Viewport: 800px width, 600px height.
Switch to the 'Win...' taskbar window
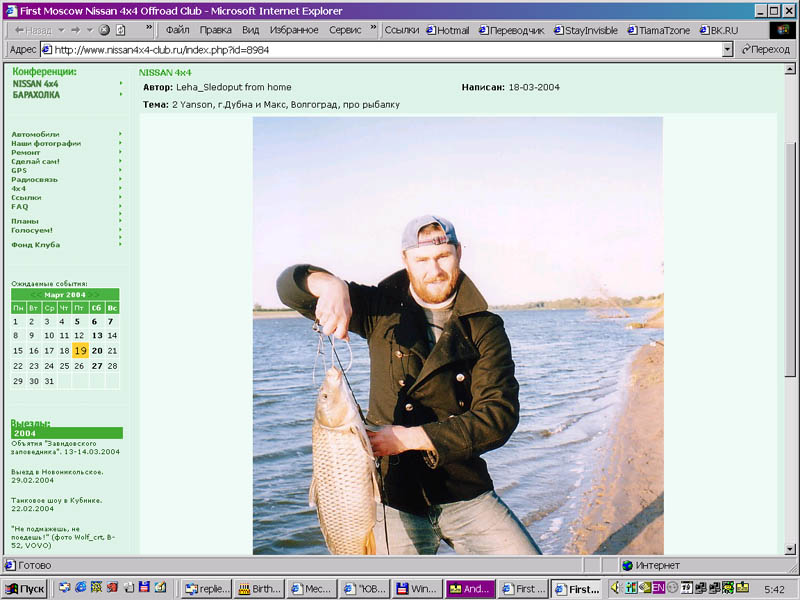point(417,588)
